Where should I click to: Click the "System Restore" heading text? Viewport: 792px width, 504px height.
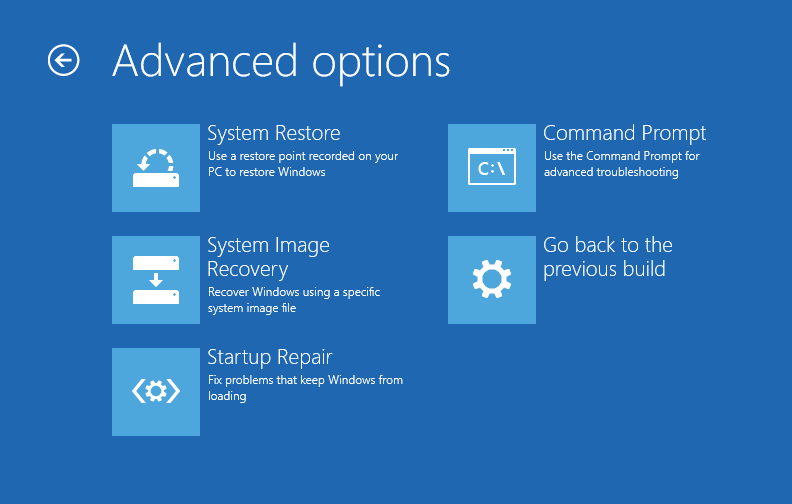[274, 133]
